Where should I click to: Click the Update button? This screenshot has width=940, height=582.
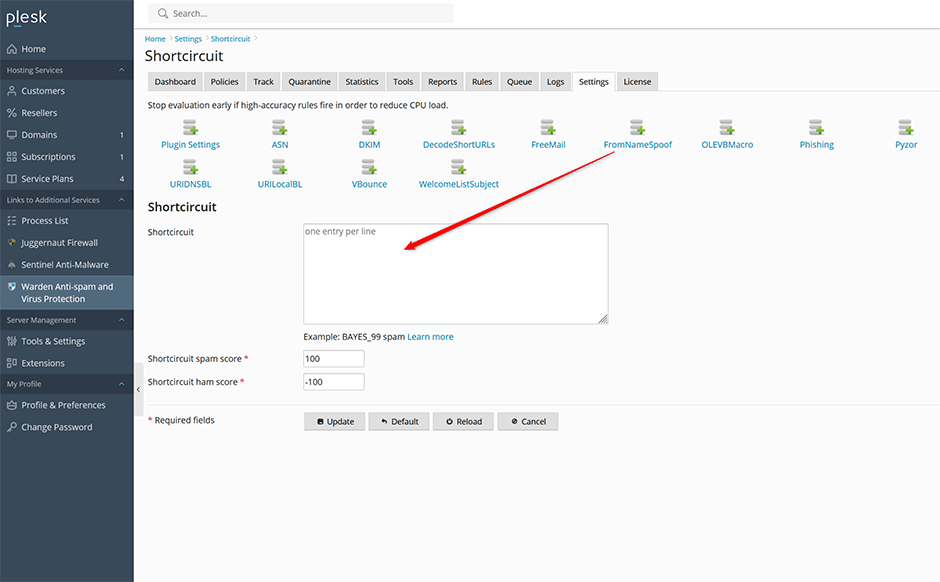pos(335,421)
